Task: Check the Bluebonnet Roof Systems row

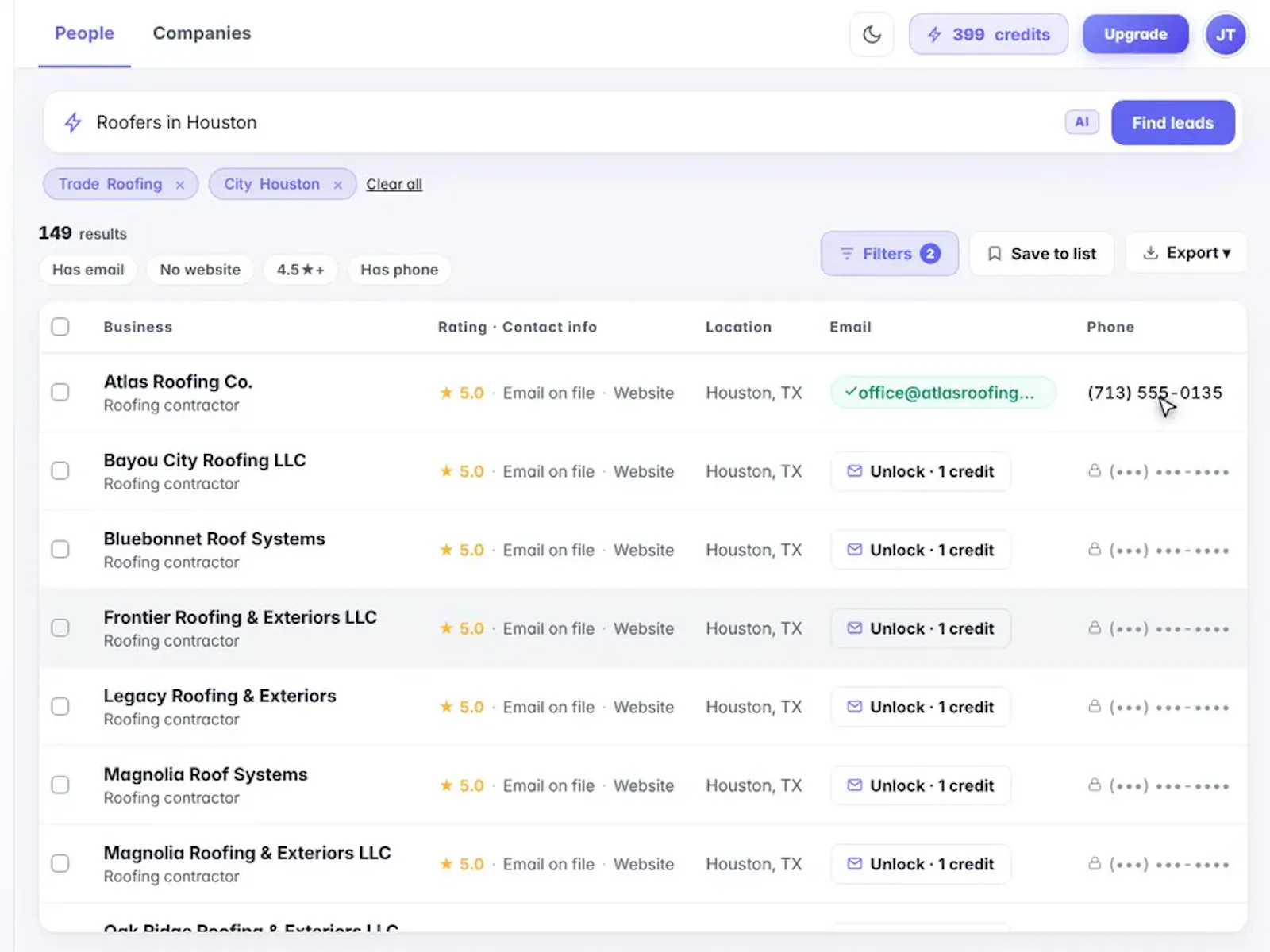Action: pos(60,549)
